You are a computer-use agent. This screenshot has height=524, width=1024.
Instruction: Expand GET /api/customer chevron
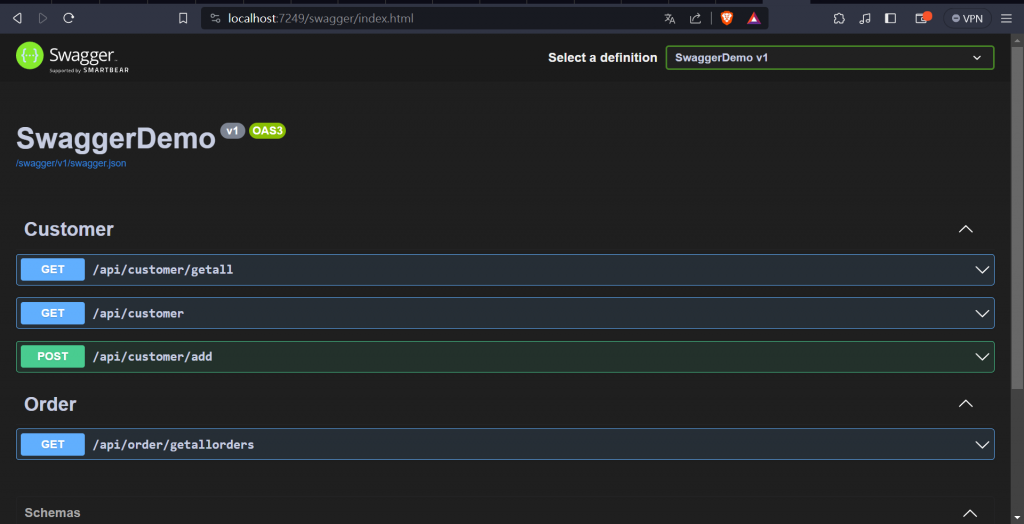982,314
